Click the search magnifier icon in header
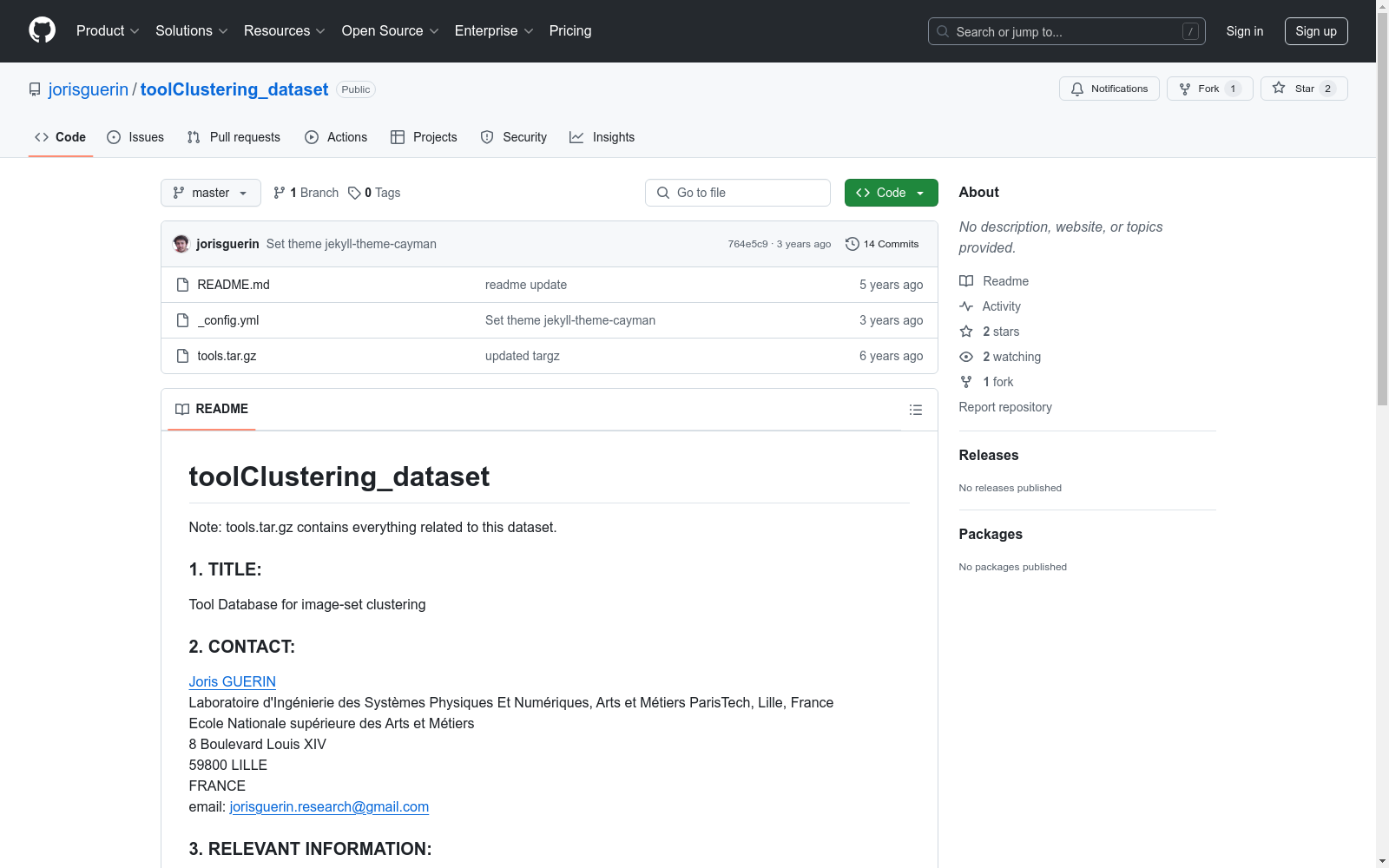The image size is (1389, 868). coord(943,31)
